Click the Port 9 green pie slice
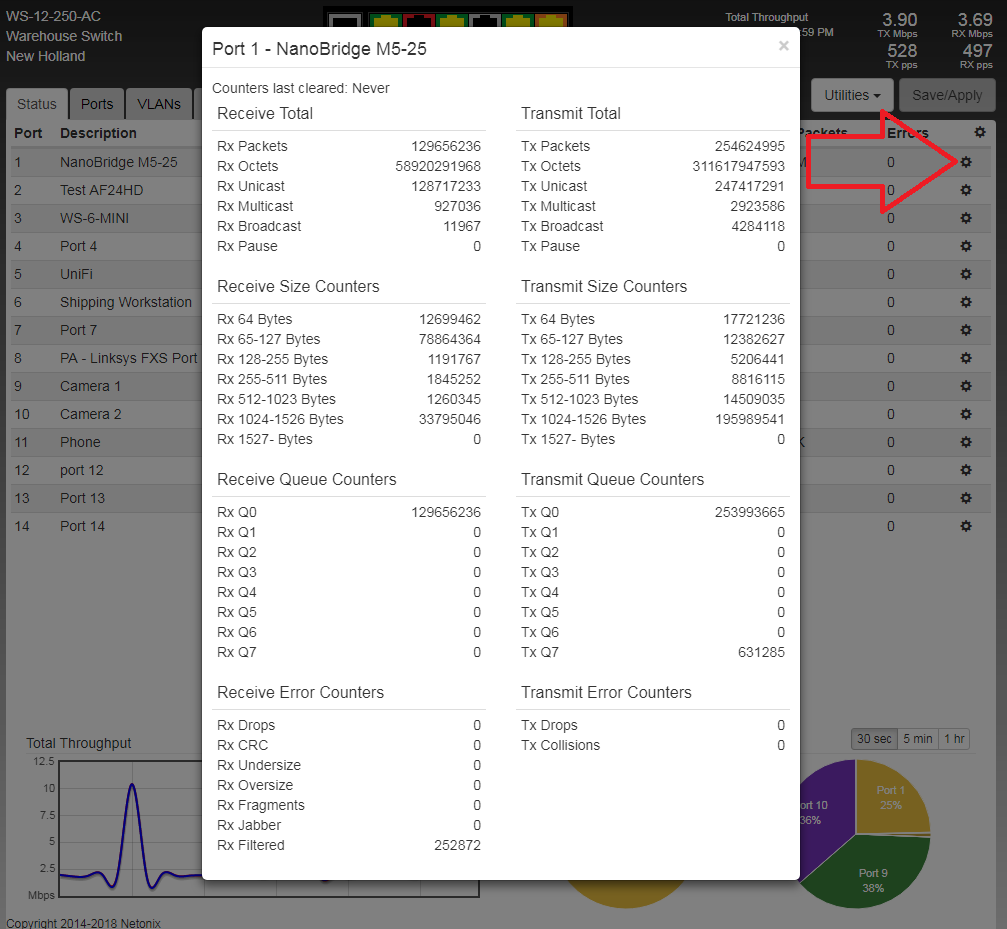Viewport: 1007px width, 929px height. point(875,875)
